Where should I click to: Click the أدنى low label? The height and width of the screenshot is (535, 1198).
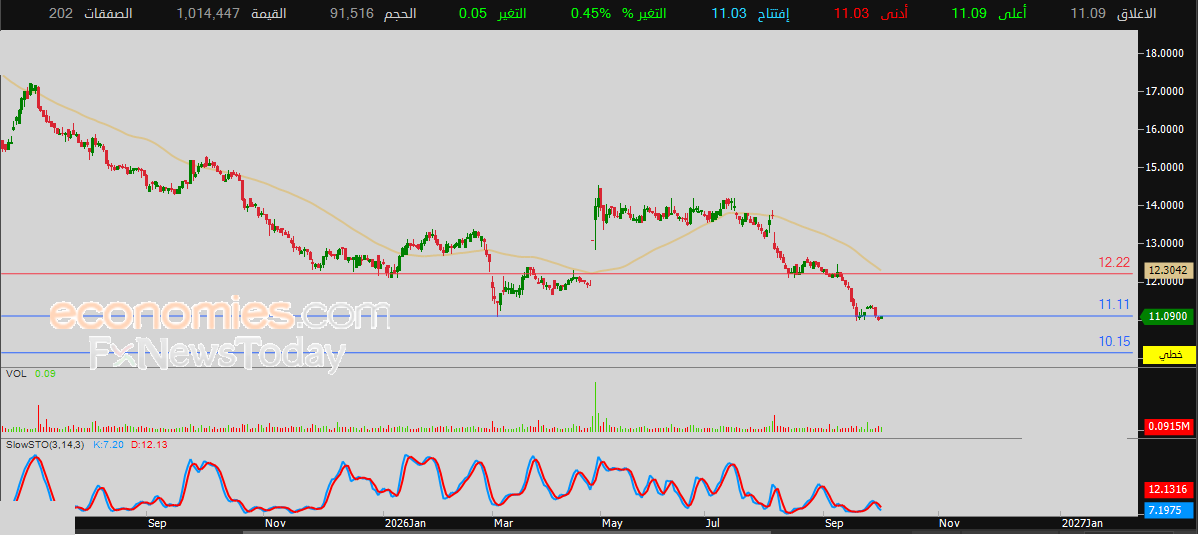pyautogui.click(x=894, y=14)
